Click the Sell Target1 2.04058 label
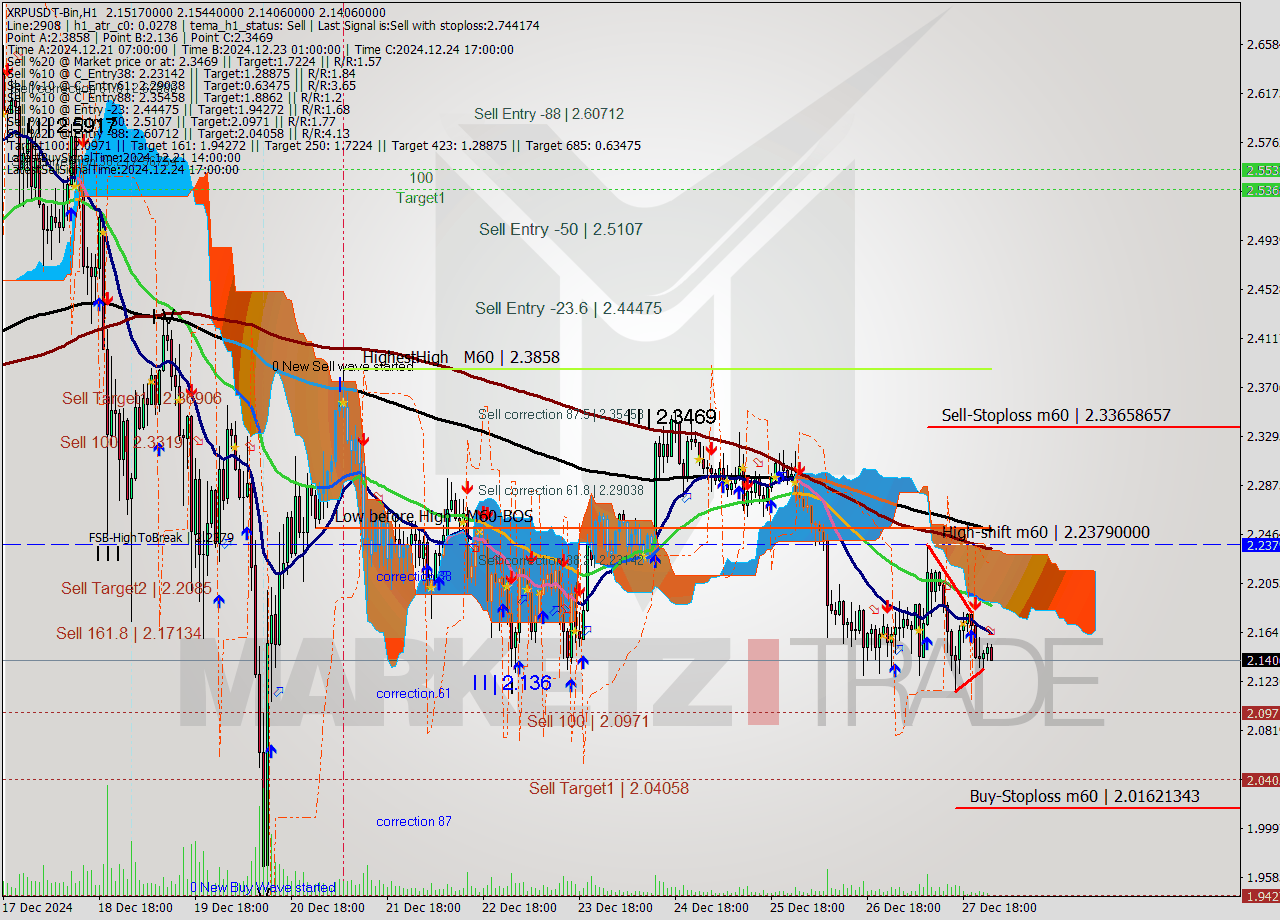The height and width of the screenshot is (920, 1280). coord(609,788)
